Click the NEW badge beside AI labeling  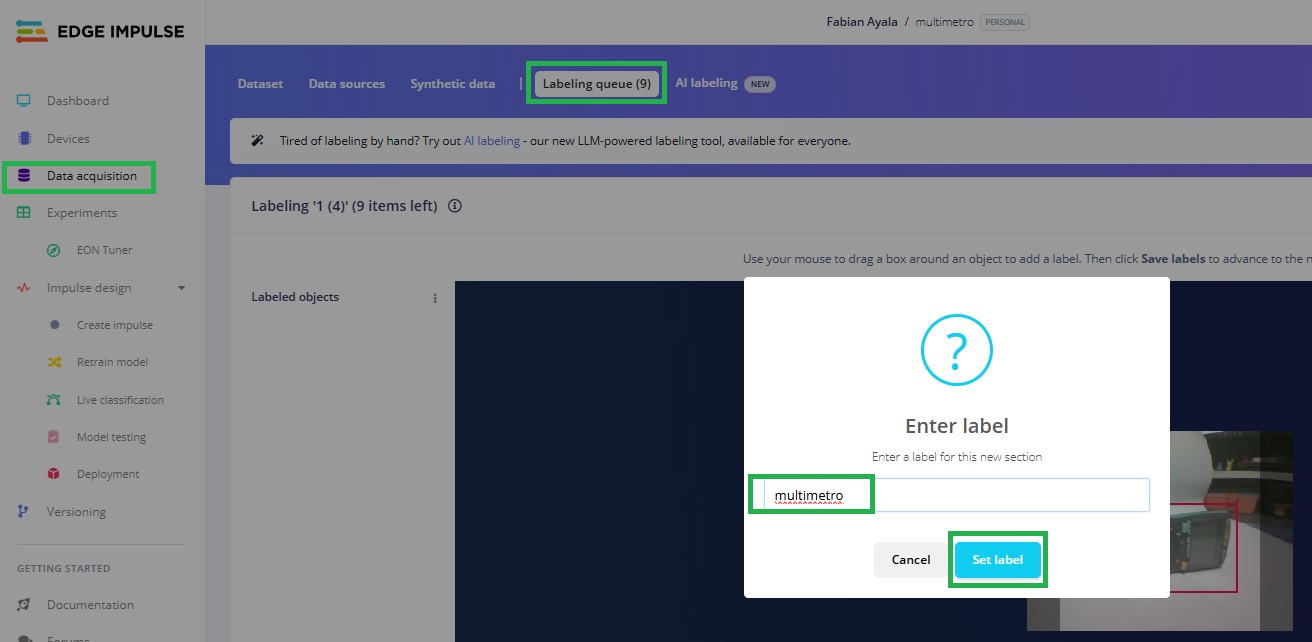[760, 84]
